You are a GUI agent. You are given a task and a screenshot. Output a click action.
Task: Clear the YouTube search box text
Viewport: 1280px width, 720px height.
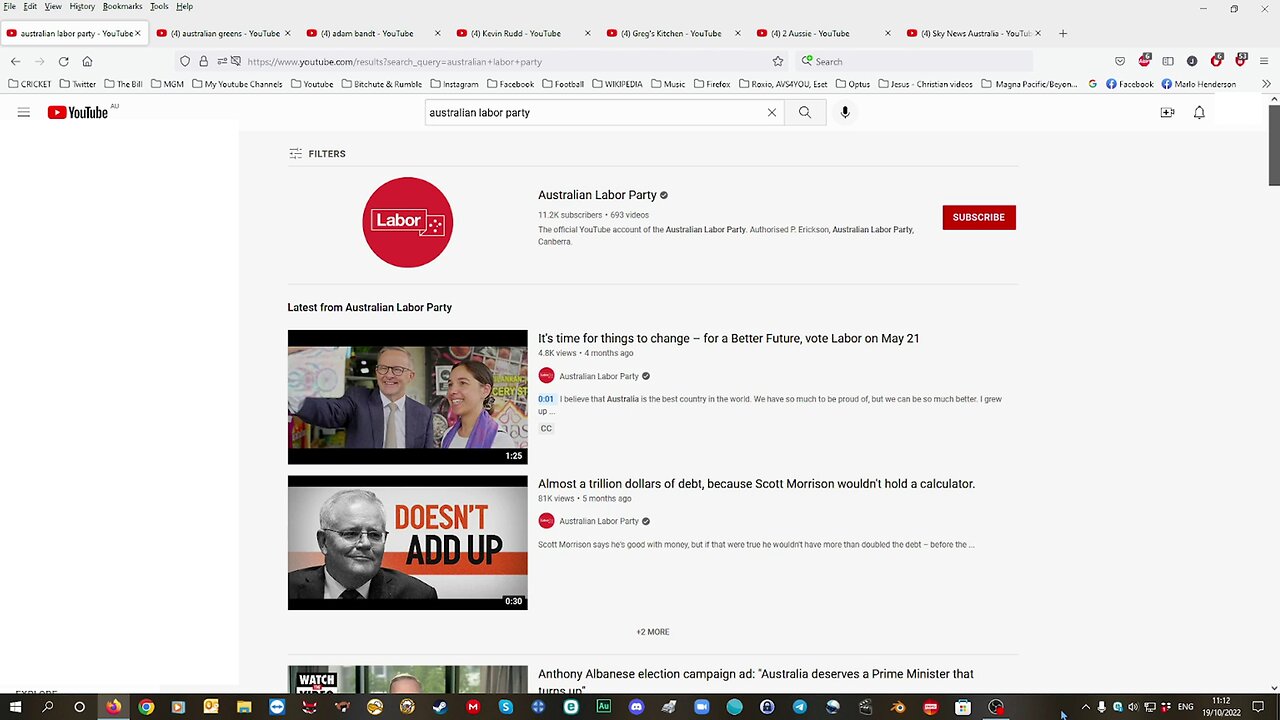[772, 113]
